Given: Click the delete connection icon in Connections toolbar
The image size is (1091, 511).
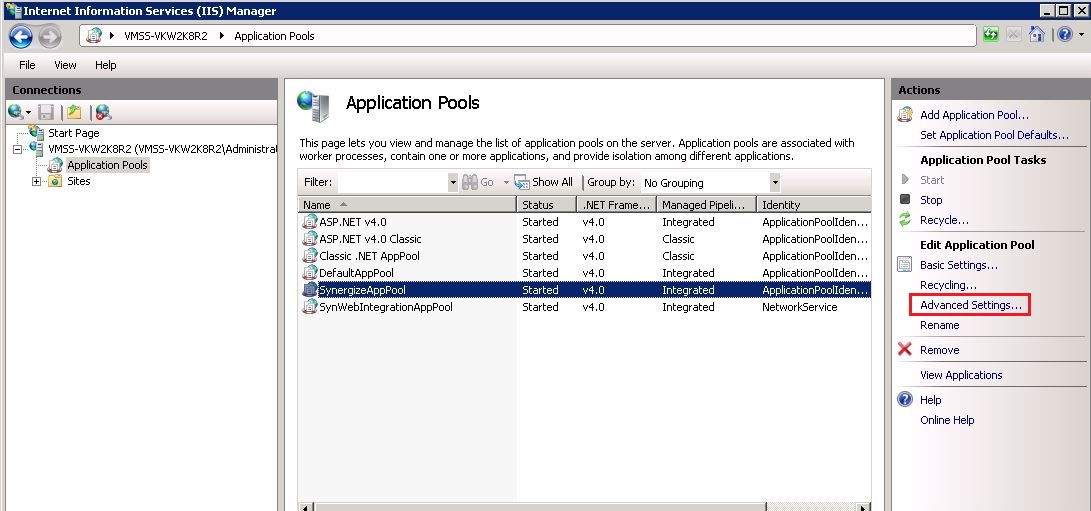Looking at the screenshot, I should 104,112.
